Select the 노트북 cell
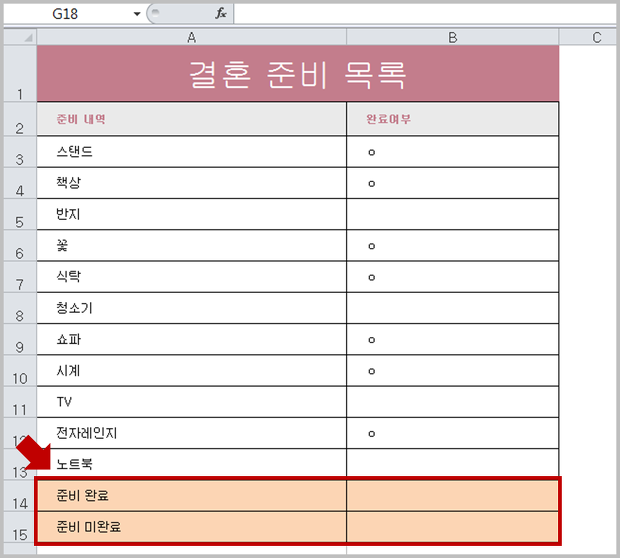The image size is (620, 558). coord(191,463)
